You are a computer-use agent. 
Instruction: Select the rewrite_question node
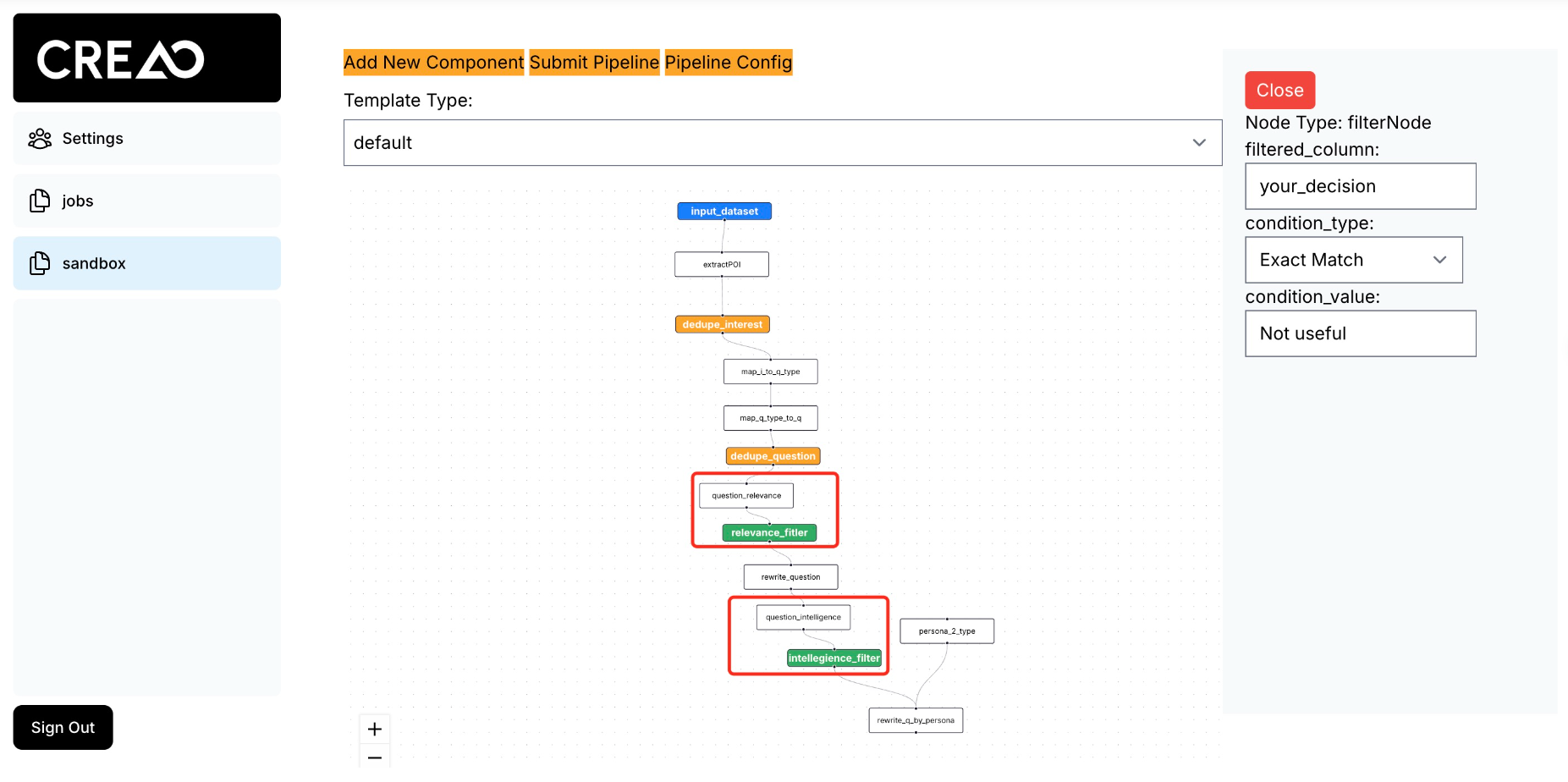(x=791, y=577)
